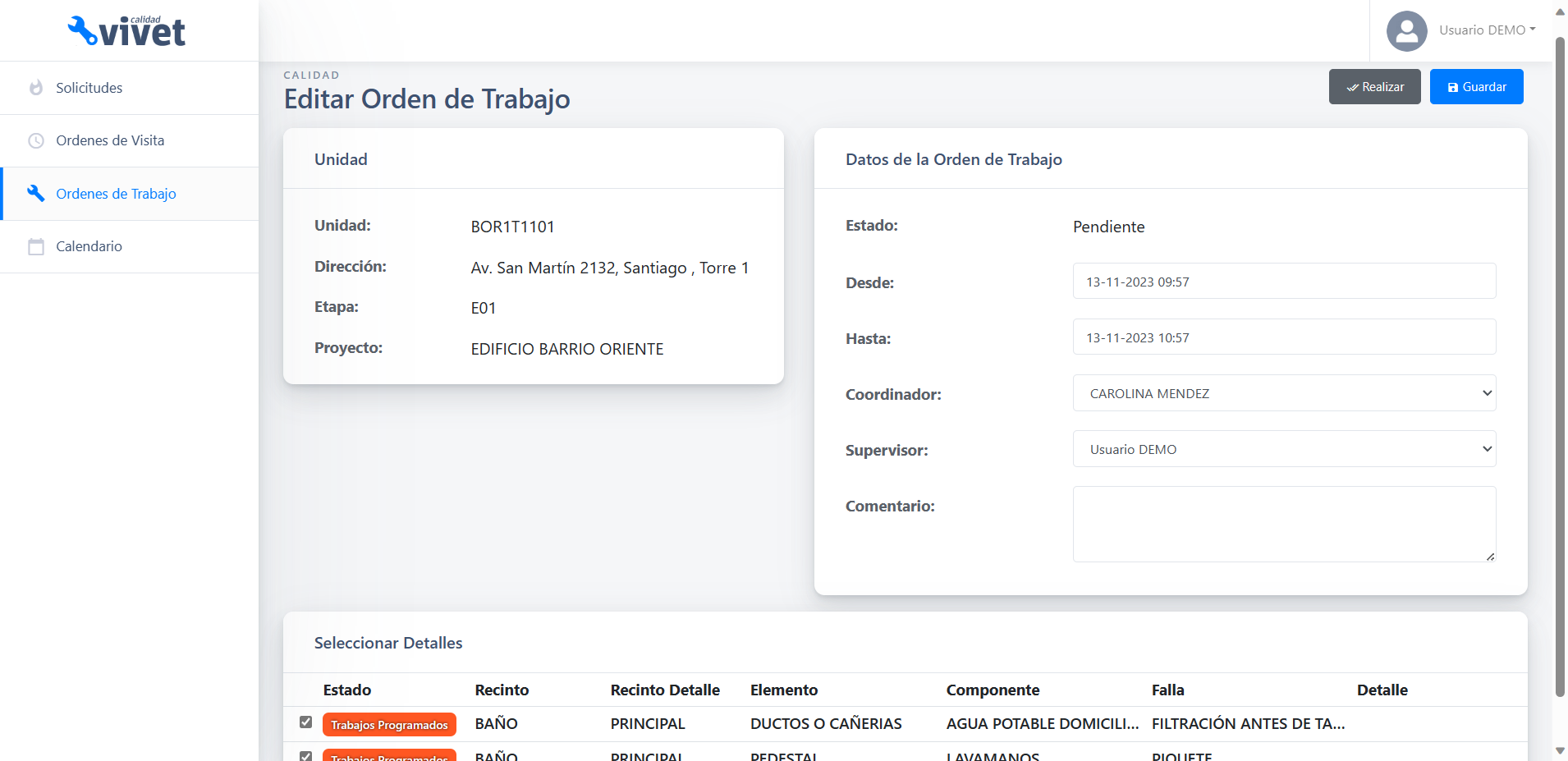Viewport: 1568px width, 761px height.
Task: Open Calendario via its calendar icon
Action: click(x=36, y=246)
